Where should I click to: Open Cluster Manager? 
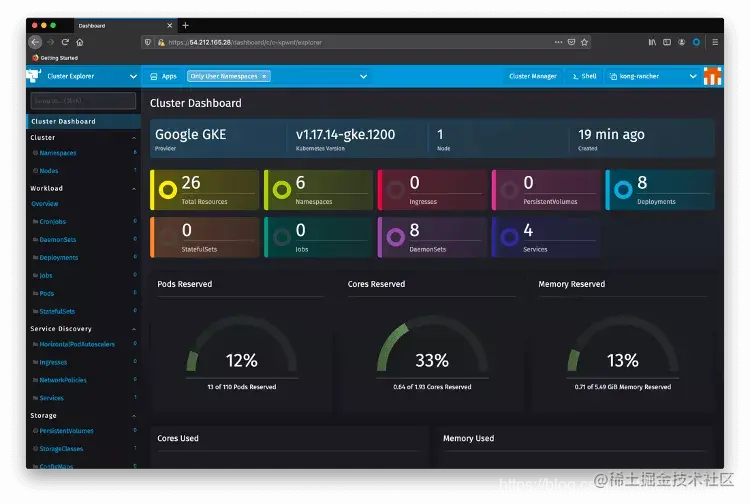pos(533,76)
